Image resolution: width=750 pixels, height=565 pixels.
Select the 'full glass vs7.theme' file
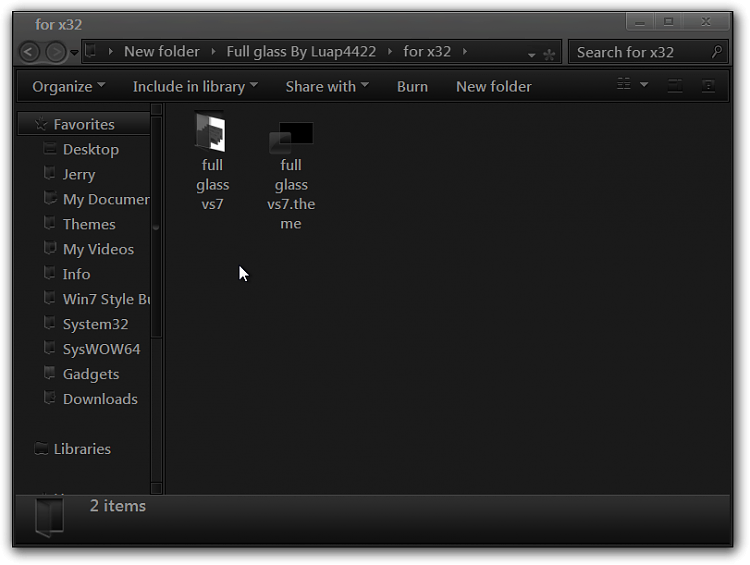click(x=291, y=176)
